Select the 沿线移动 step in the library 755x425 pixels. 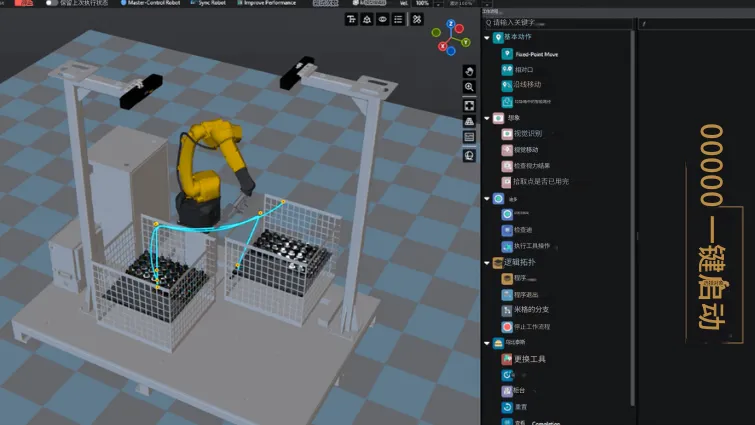pyautogui.click(x=521, y=85)
